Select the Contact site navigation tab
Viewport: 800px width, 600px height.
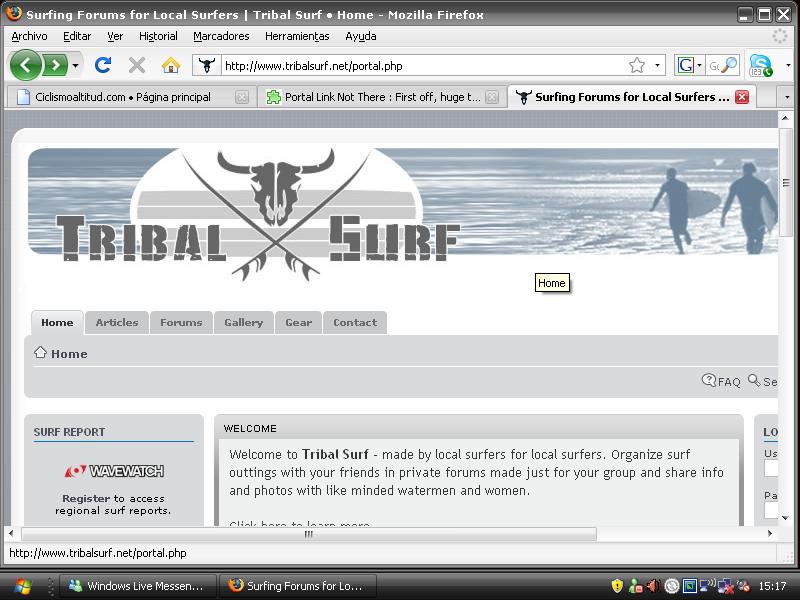click(x=355, y=322)
